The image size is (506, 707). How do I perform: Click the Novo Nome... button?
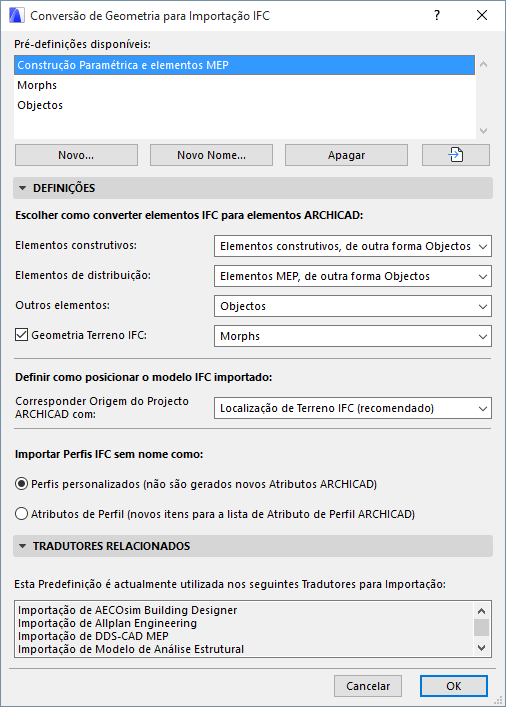(x=211, y=155)
